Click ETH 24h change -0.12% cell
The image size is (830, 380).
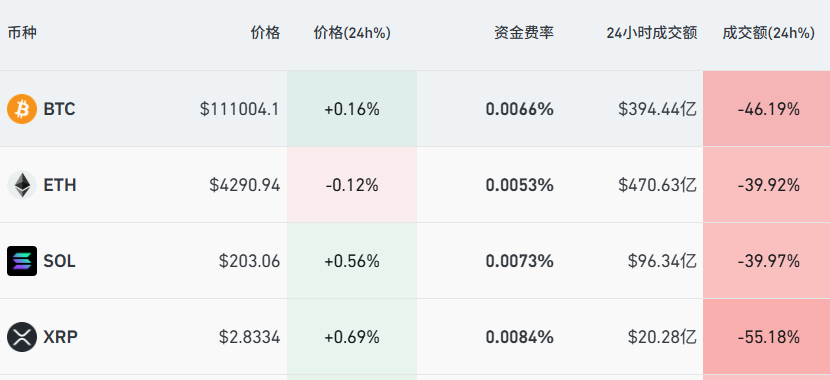pyautogui.click(x=352, y=185)
